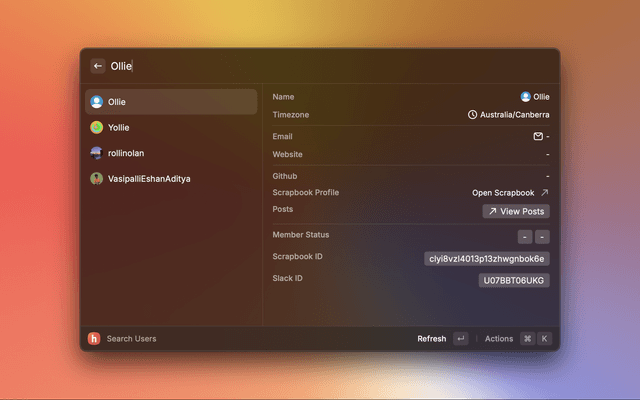Viewport: 640px width, 400px height.
Task: Click Ollie's avatar in the Name row
Action: point(526,97)
